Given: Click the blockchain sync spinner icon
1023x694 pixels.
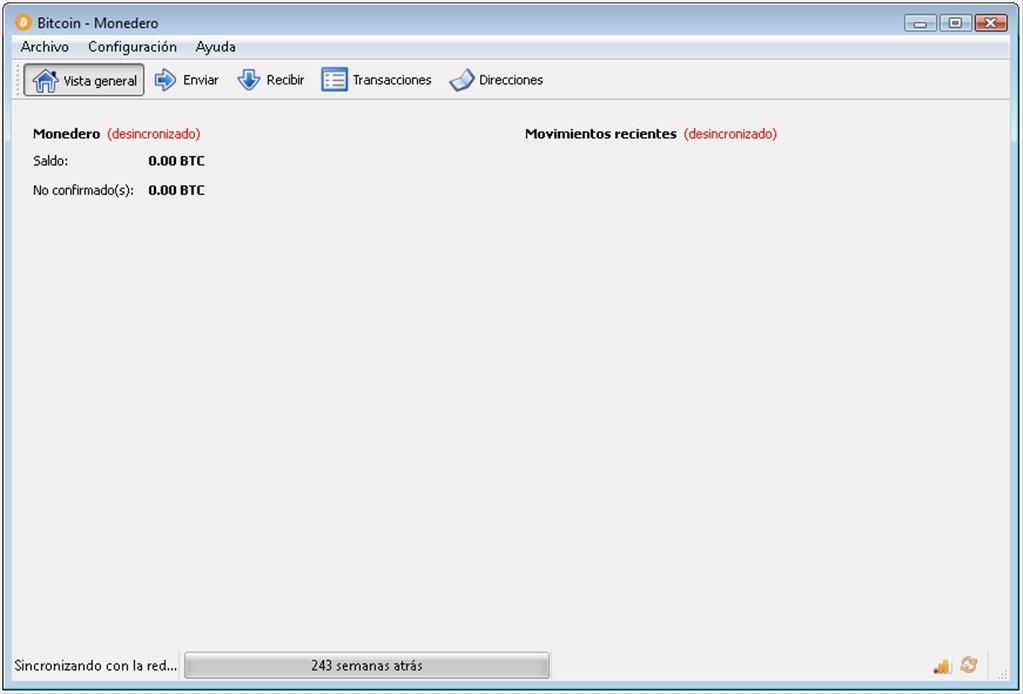Looking at the screenshot, I should pyautogui.click(x=969, y=665).
